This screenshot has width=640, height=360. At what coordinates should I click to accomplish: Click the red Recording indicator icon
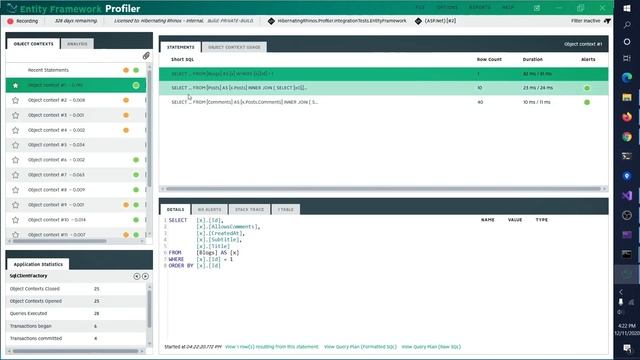coord(10,21)
